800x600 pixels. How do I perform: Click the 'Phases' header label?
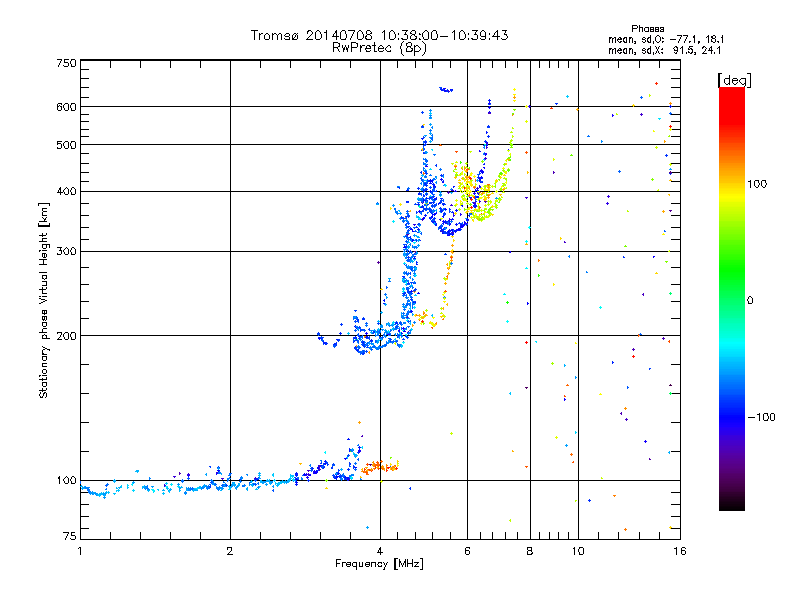coord(647,29)
